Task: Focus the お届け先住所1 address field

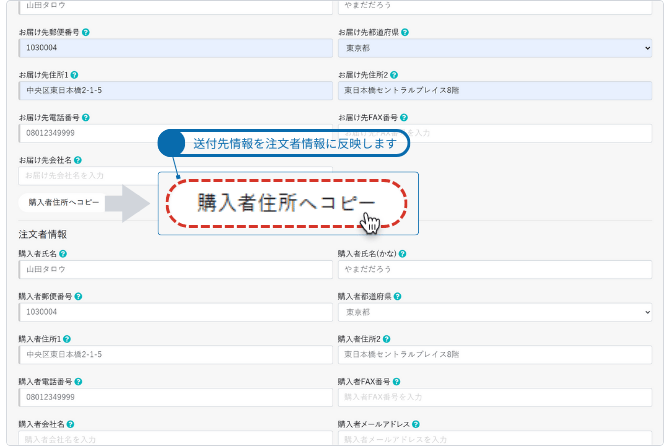Action: click(175, 90)
